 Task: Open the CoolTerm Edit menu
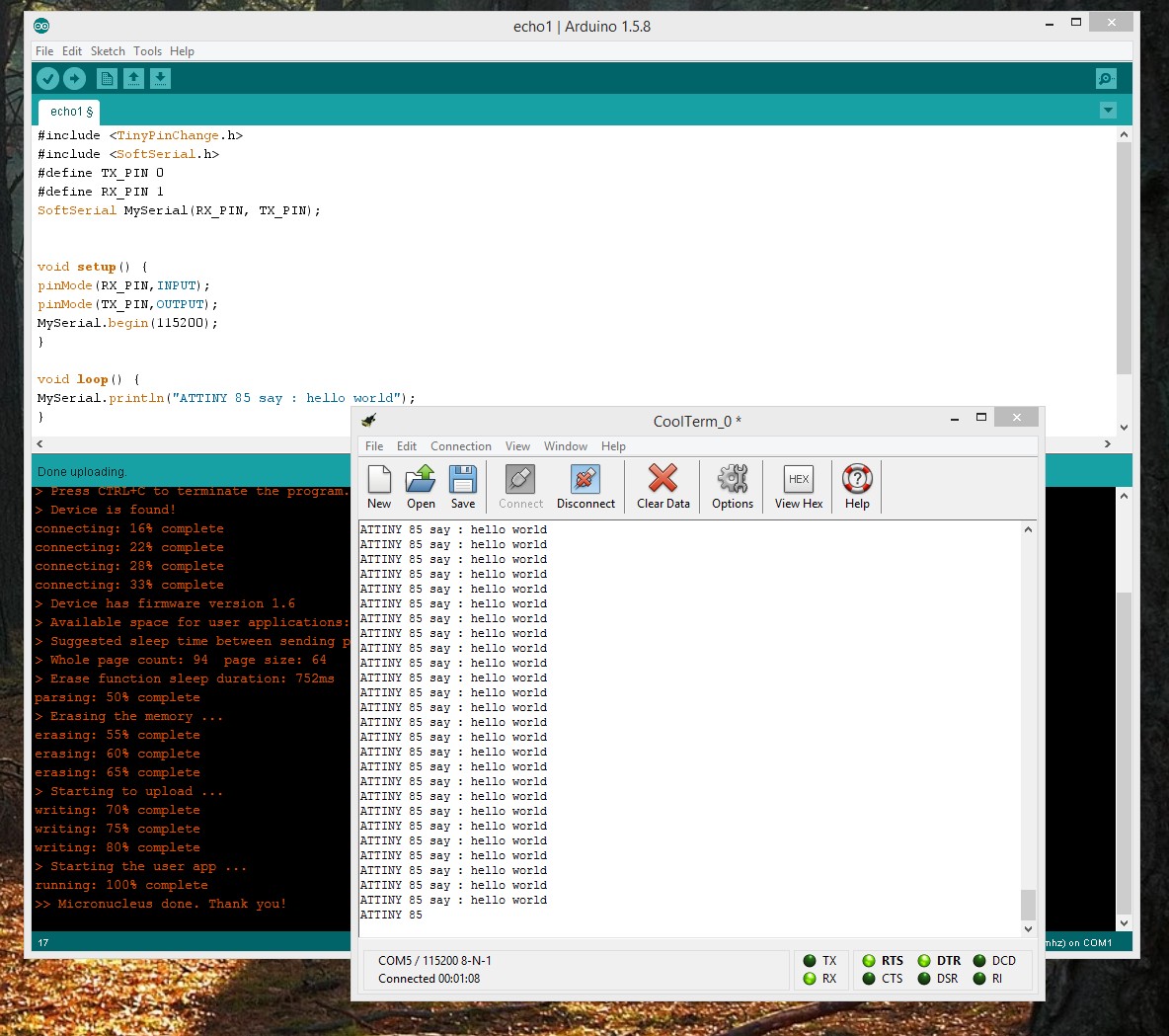[407, 446]
